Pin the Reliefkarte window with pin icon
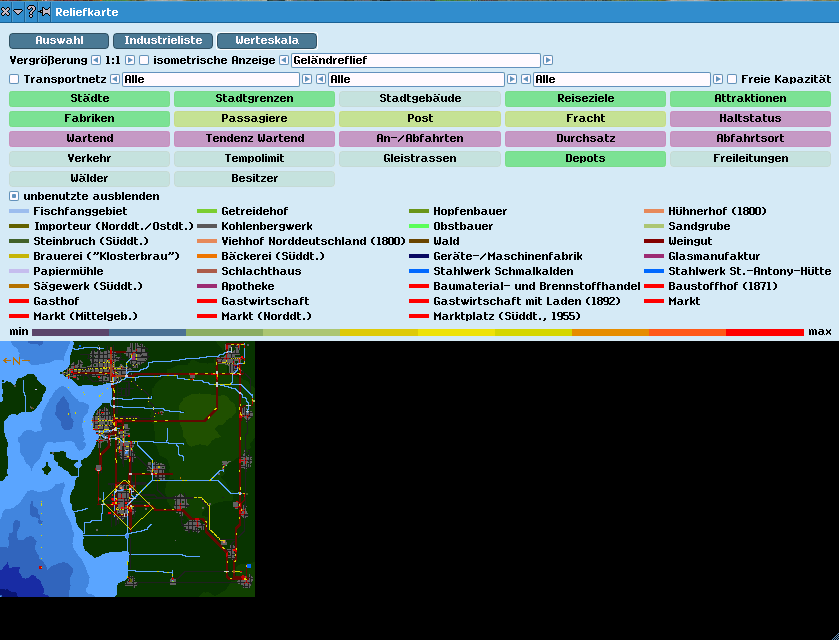 tap(45, 12)
